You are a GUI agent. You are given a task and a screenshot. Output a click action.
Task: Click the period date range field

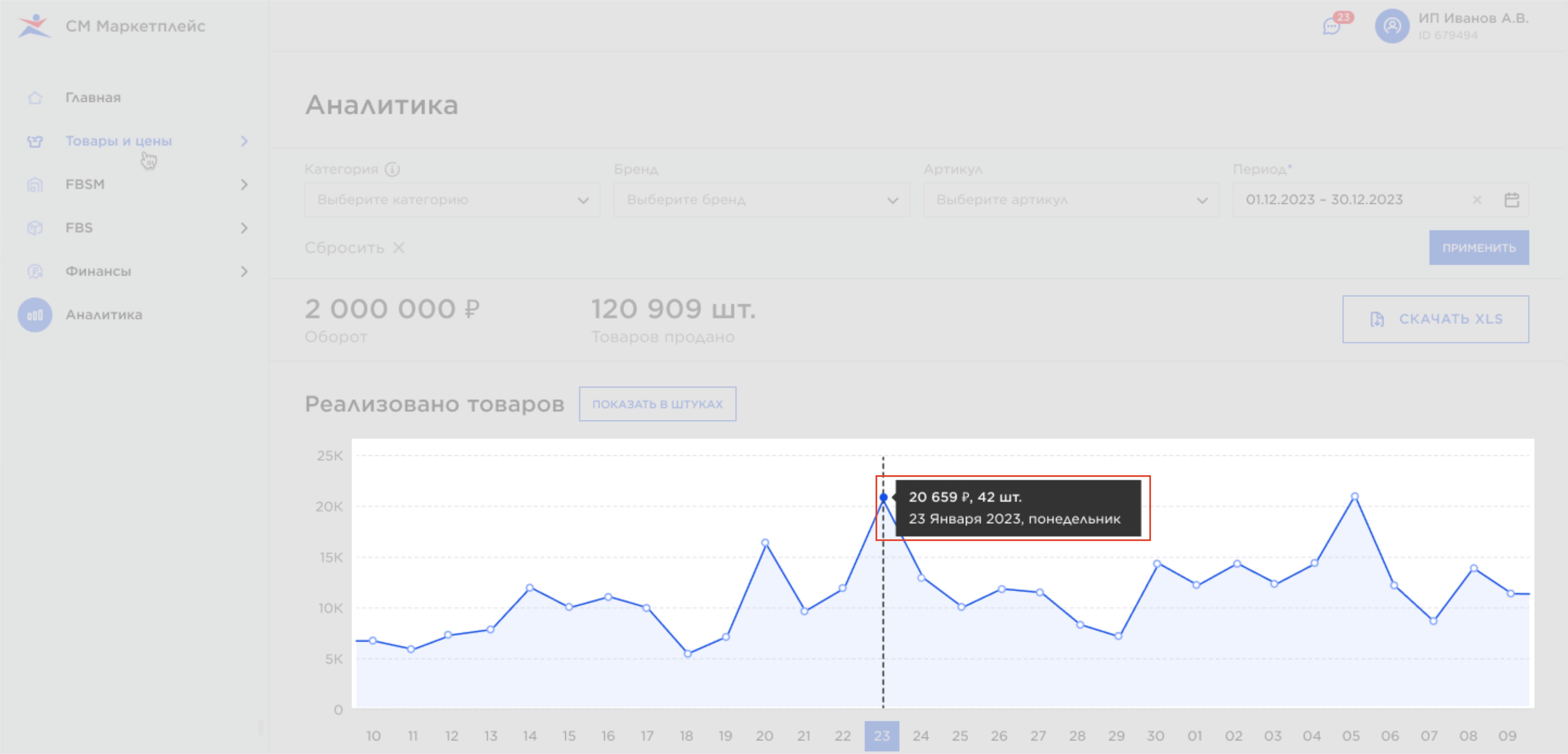(x=1381, y=200)
